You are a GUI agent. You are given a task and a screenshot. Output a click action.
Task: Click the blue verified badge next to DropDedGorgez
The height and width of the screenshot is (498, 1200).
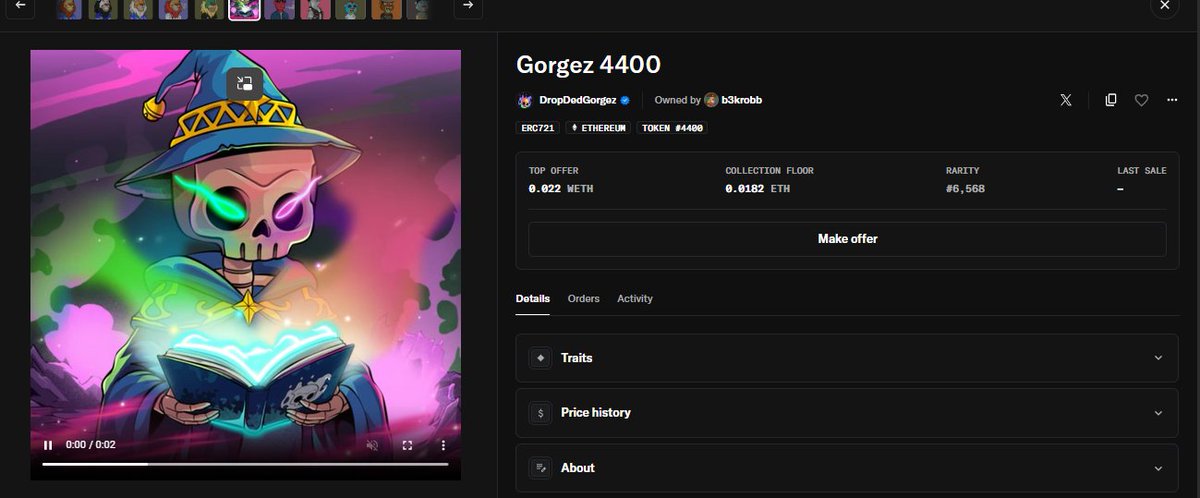pos(625,100)
